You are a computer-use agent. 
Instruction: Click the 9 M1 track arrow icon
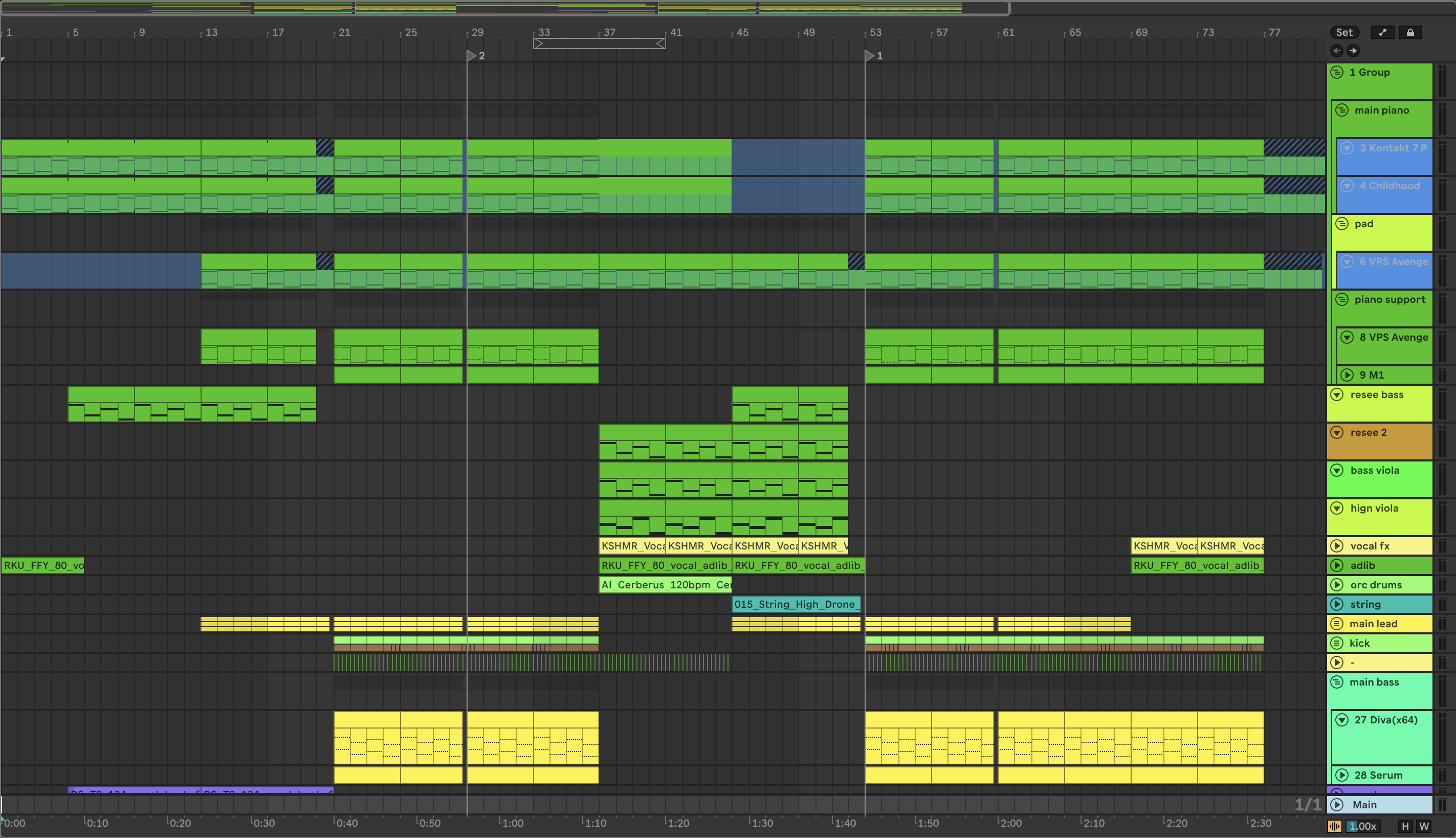1347,376
